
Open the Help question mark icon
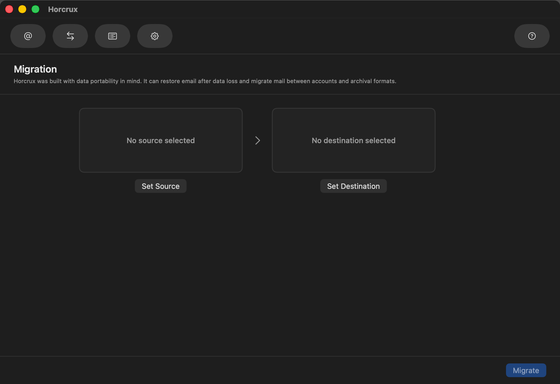532,36
